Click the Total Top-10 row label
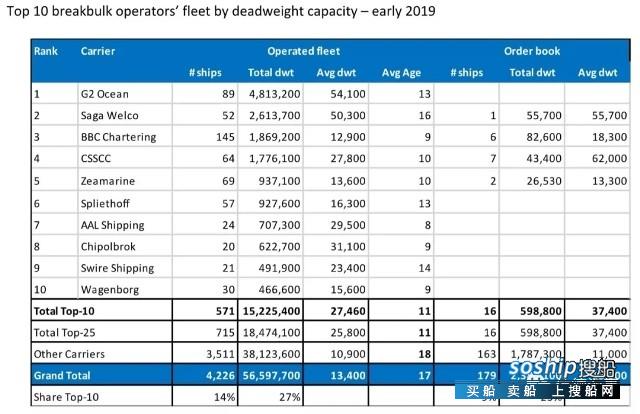Viewport: 640px width, 414px height. coord(64,311)
